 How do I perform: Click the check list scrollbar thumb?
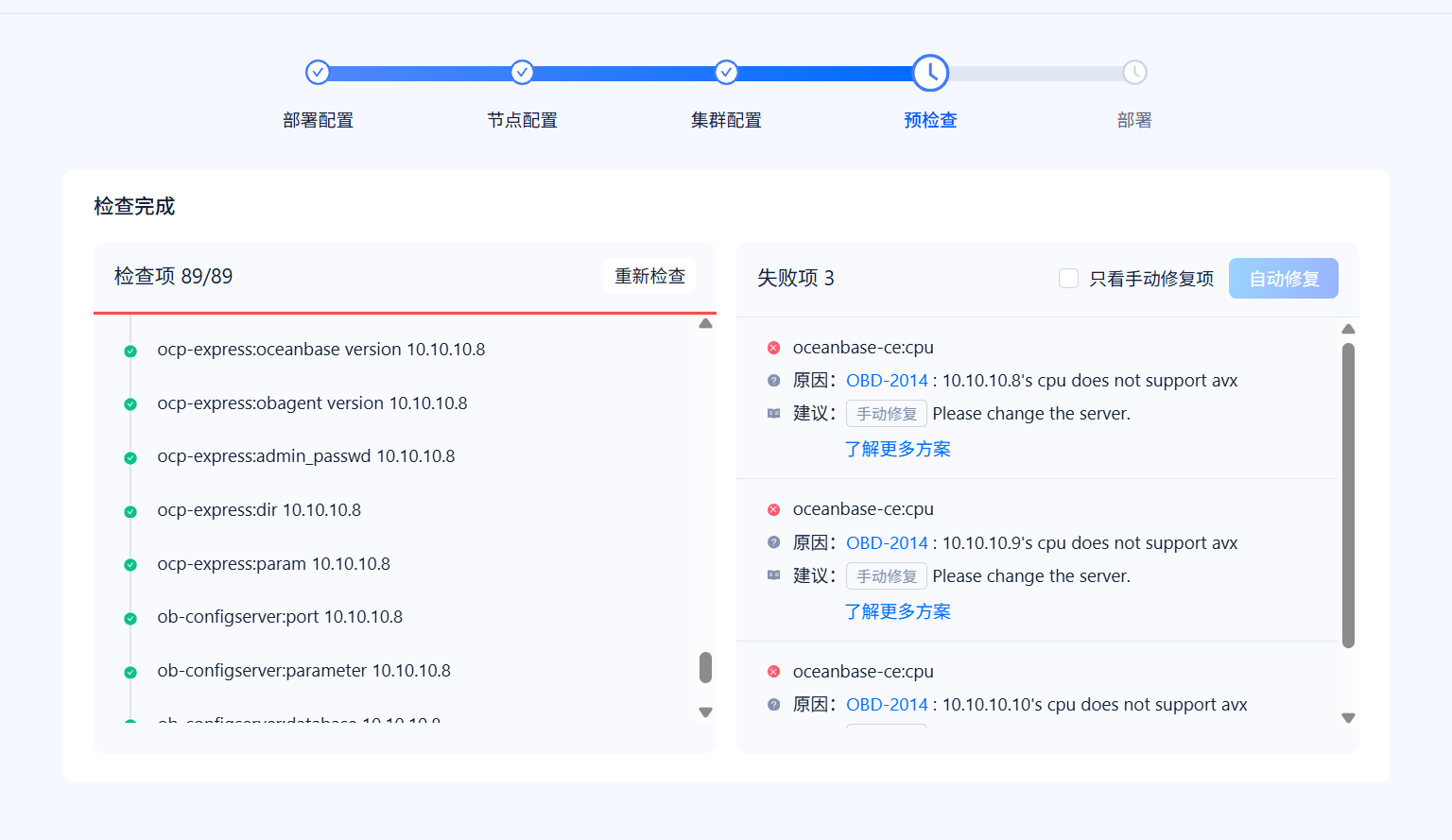[x=705, y=667]
